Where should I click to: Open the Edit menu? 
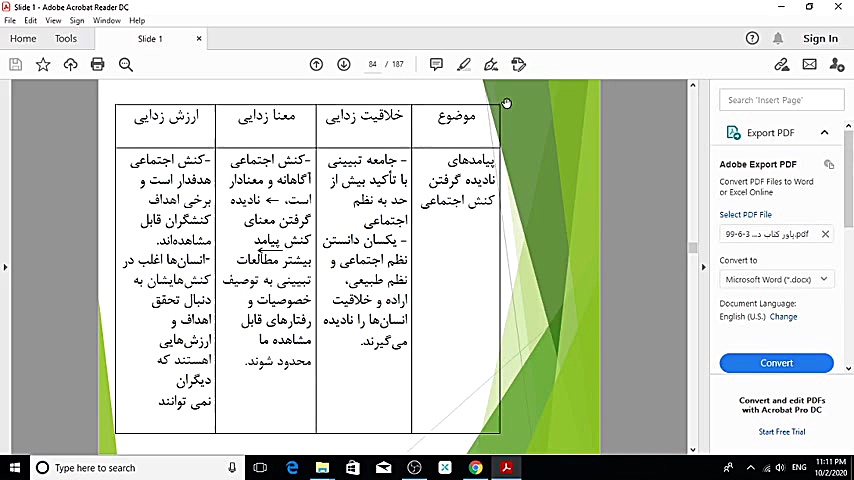[30, 20]
